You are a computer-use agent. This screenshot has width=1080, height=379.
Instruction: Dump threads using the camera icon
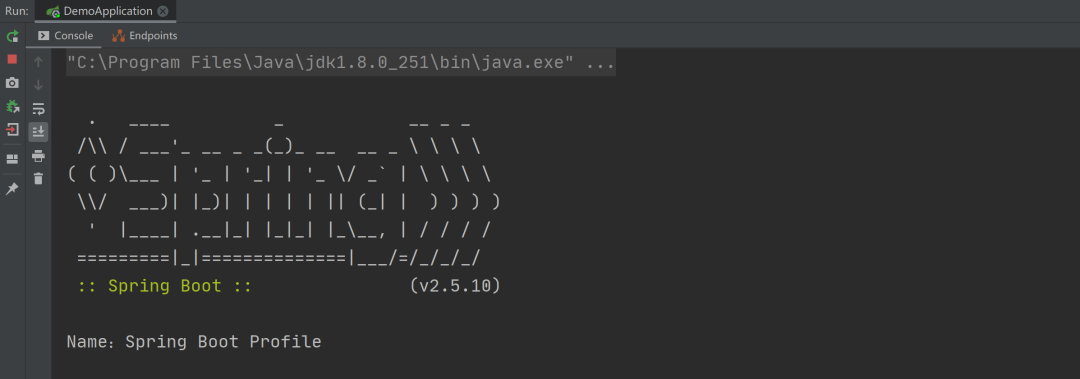[12, 83]
